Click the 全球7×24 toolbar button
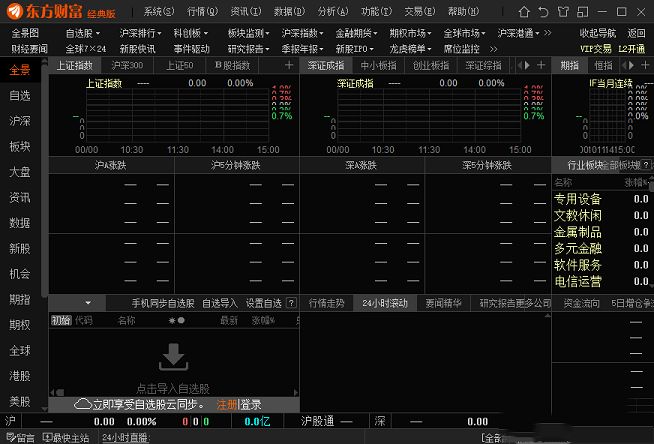 tap(86, 49)
